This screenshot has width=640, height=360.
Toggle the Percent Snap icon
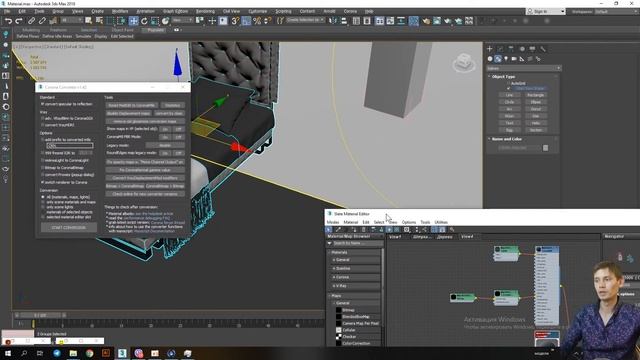click(x=257, y=20)
